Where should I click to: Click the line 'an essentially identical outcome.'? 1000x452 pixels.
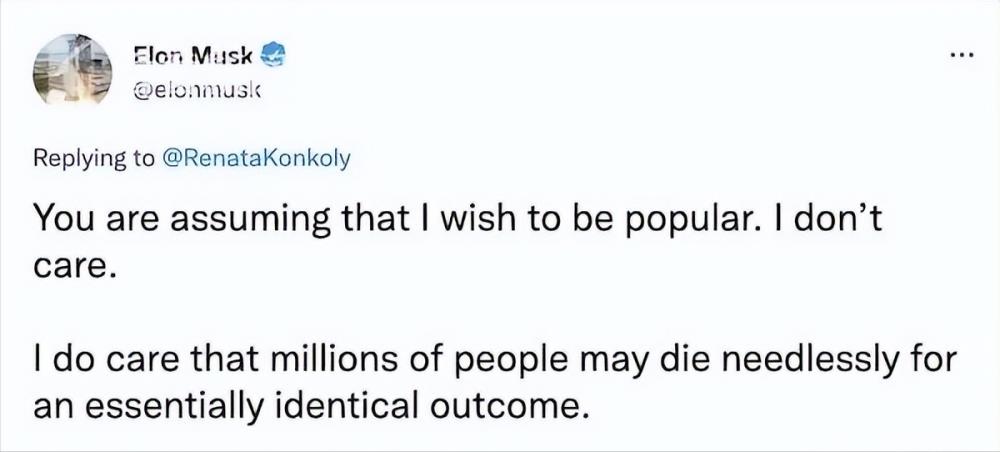coord(309,404)
